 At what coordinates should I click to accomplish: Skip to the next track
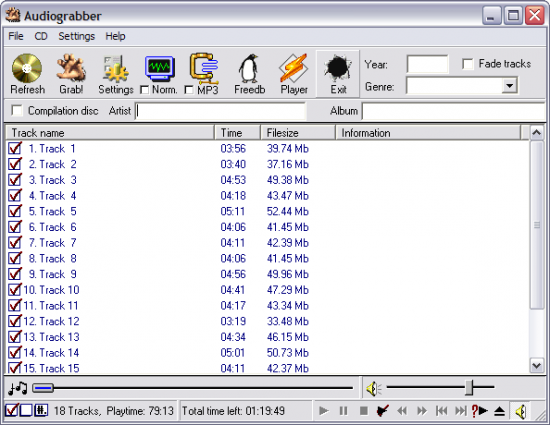[461, 411]
